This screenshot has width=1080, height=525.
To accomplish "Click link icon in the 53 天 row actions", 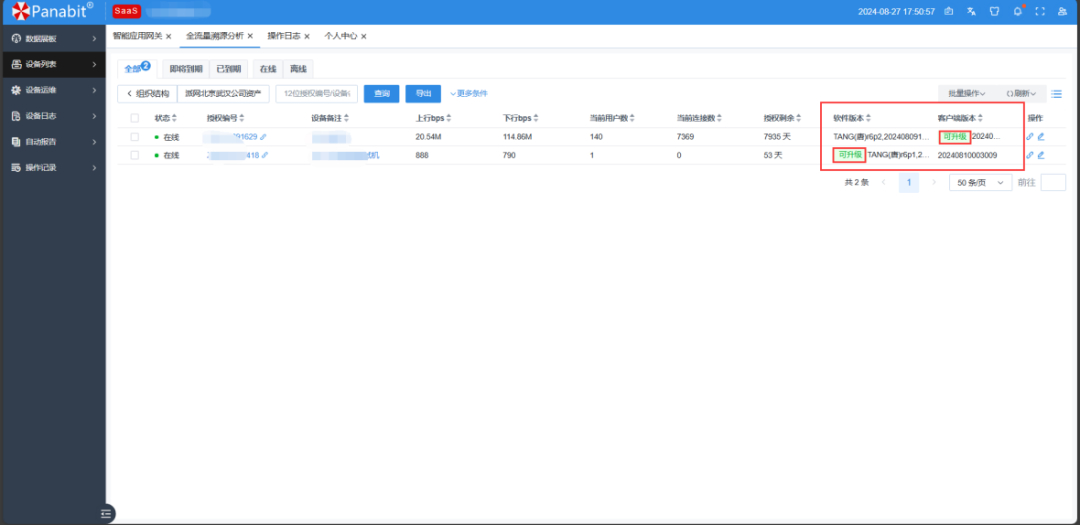I will coord(1030,155).
